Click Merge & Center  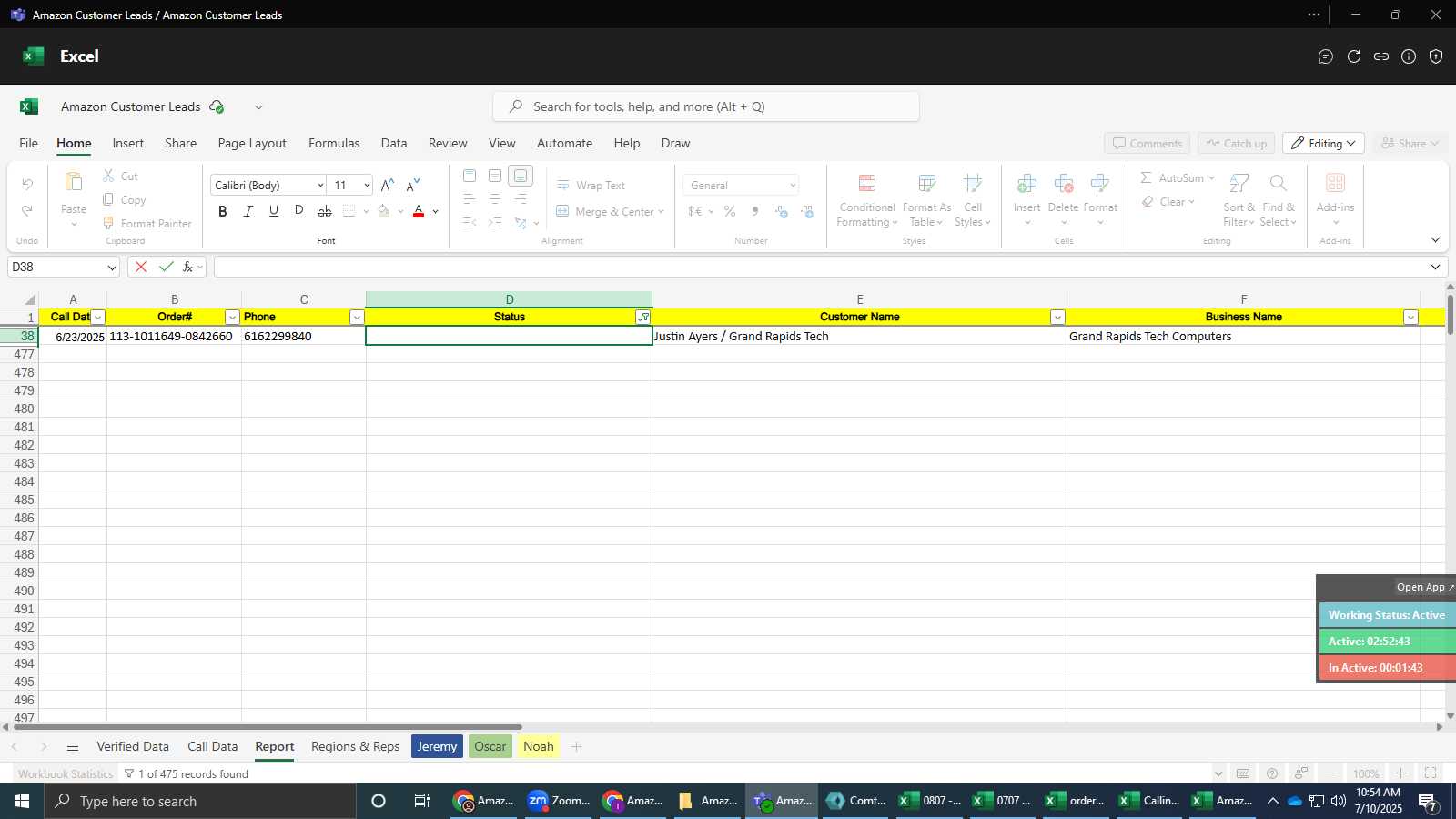tap(605, 211)
